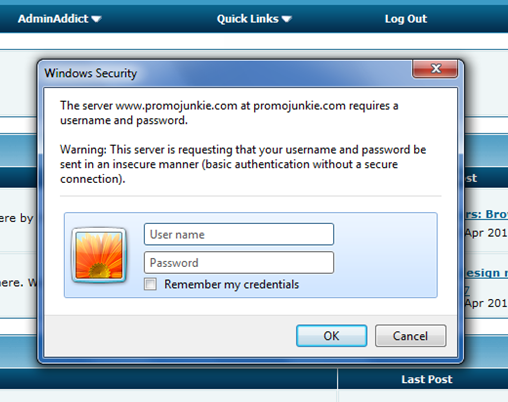Click the Last Post column header
Screen dimensions: 508x402
(x=427, y=379)
